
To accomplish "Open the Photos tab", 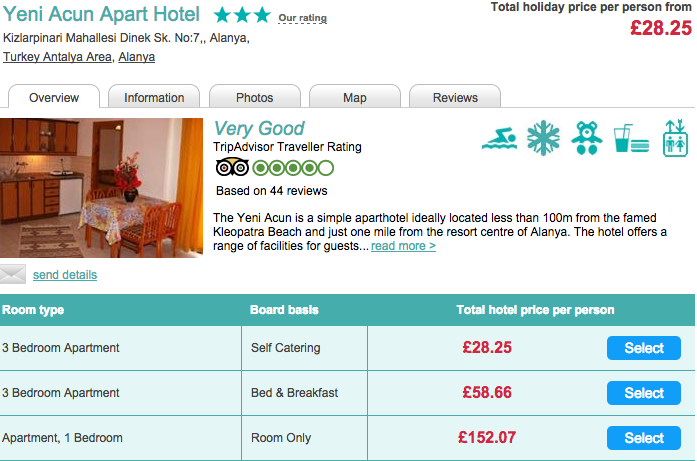I will pos(255,96).
